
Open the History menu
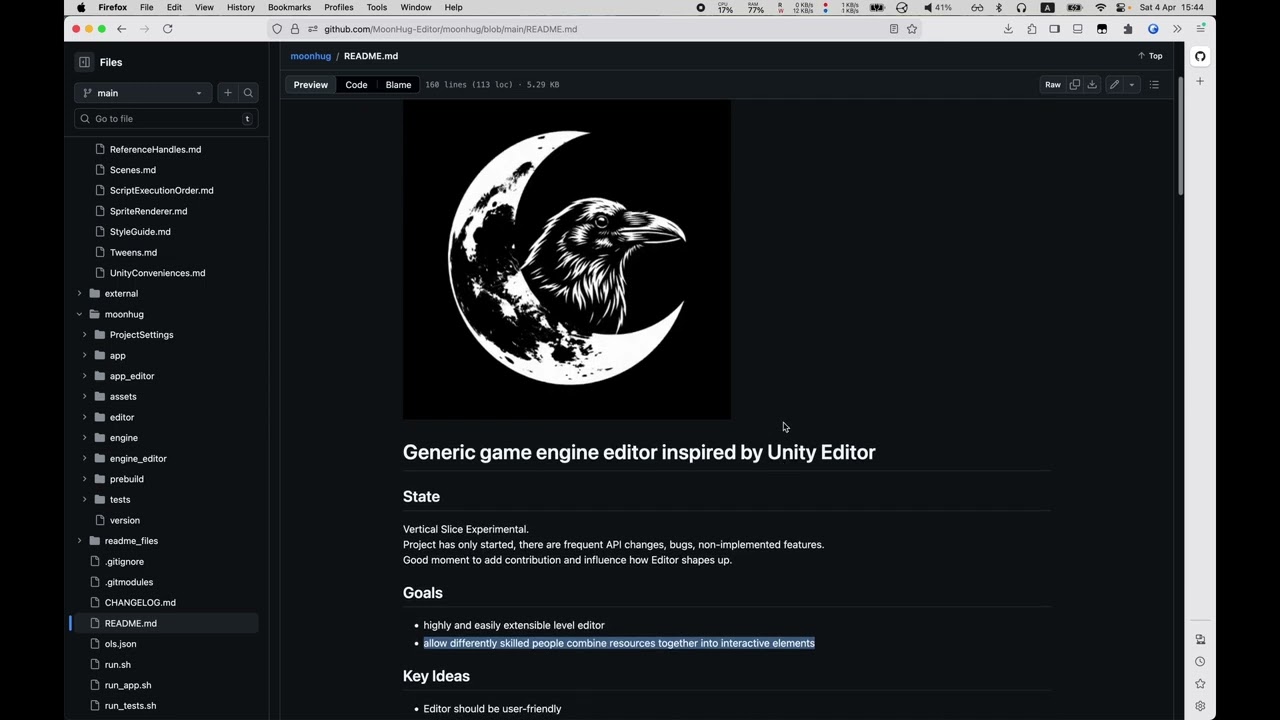[240, 7]
